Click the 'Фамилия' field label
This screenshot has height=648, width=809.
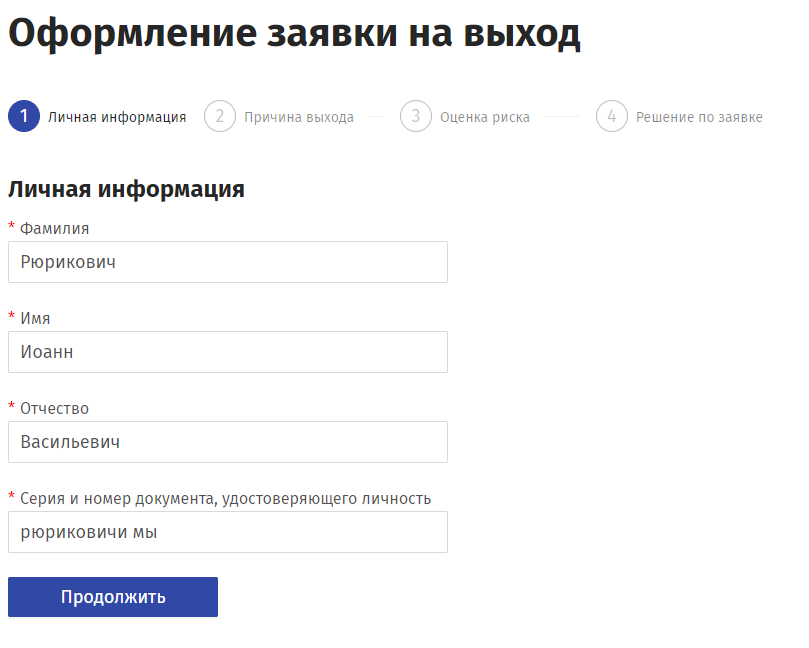54,228
